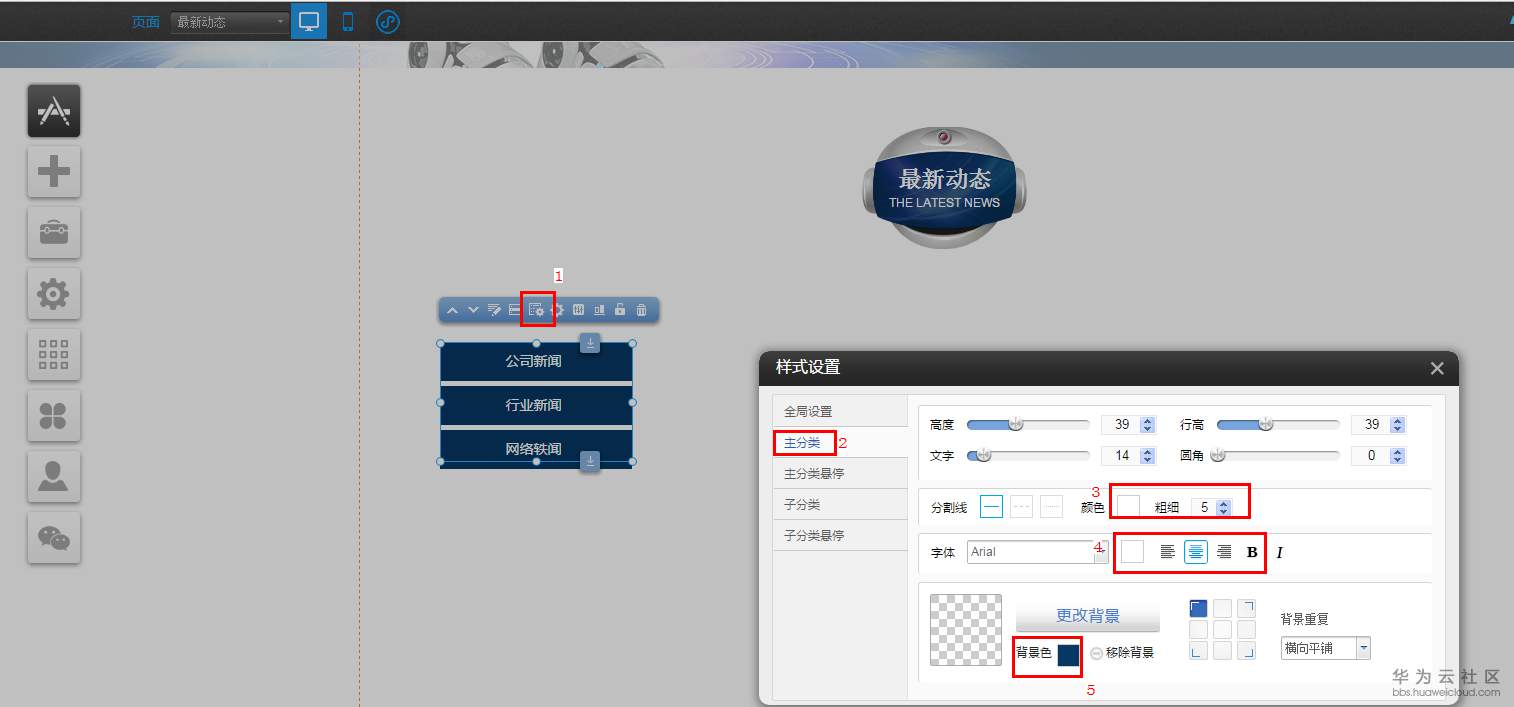Click the bar-chart align icon in floating toolbar
Image resolution: width=1514 pixels, height=707 pixels.
click(x=599, y=310)
